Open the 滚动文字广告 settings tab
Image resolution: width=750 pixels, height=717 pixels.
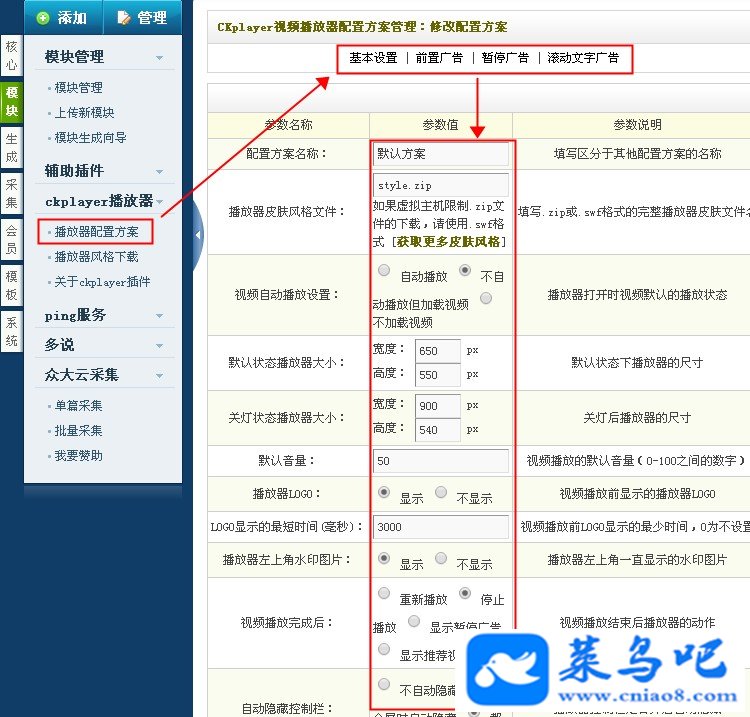[583, 58]
